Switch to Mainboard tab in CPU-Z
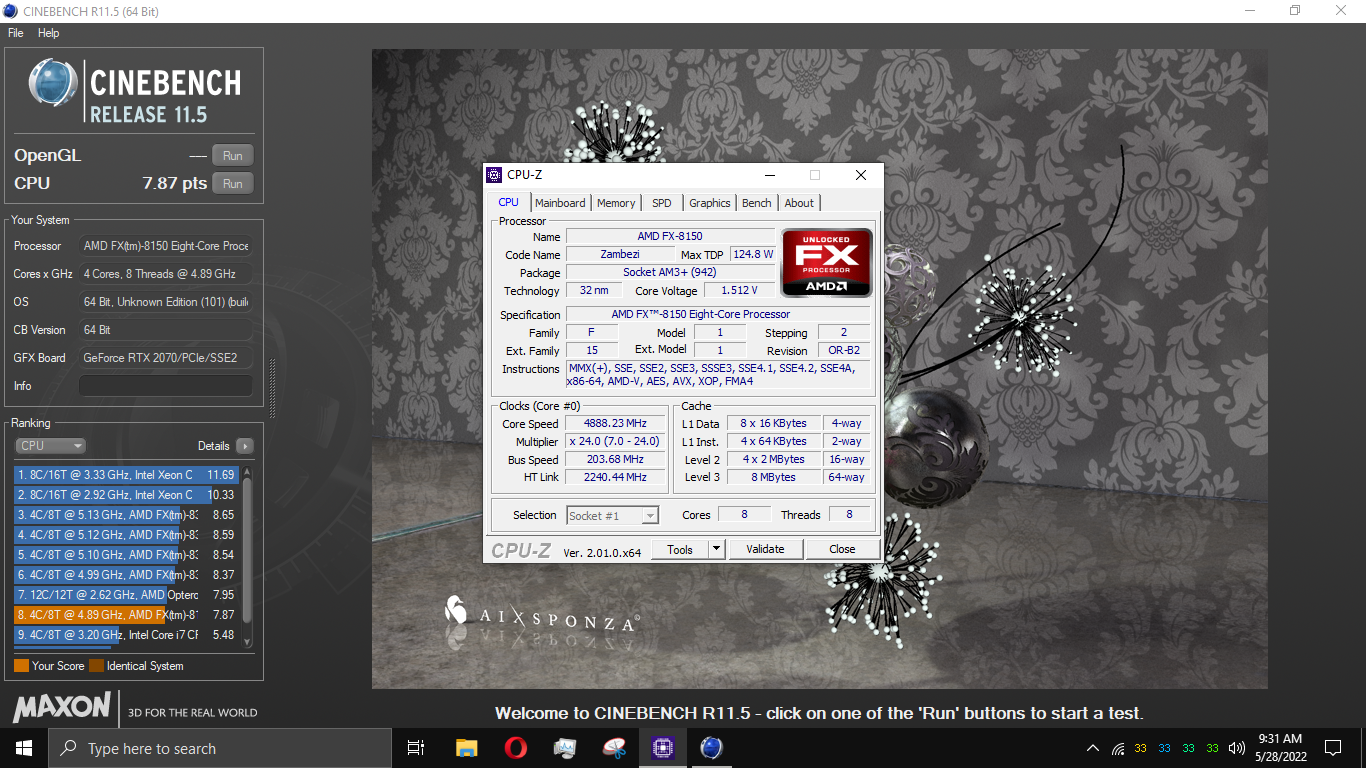Viewport: 1366px width, 768px height. (x=560, y=203)
